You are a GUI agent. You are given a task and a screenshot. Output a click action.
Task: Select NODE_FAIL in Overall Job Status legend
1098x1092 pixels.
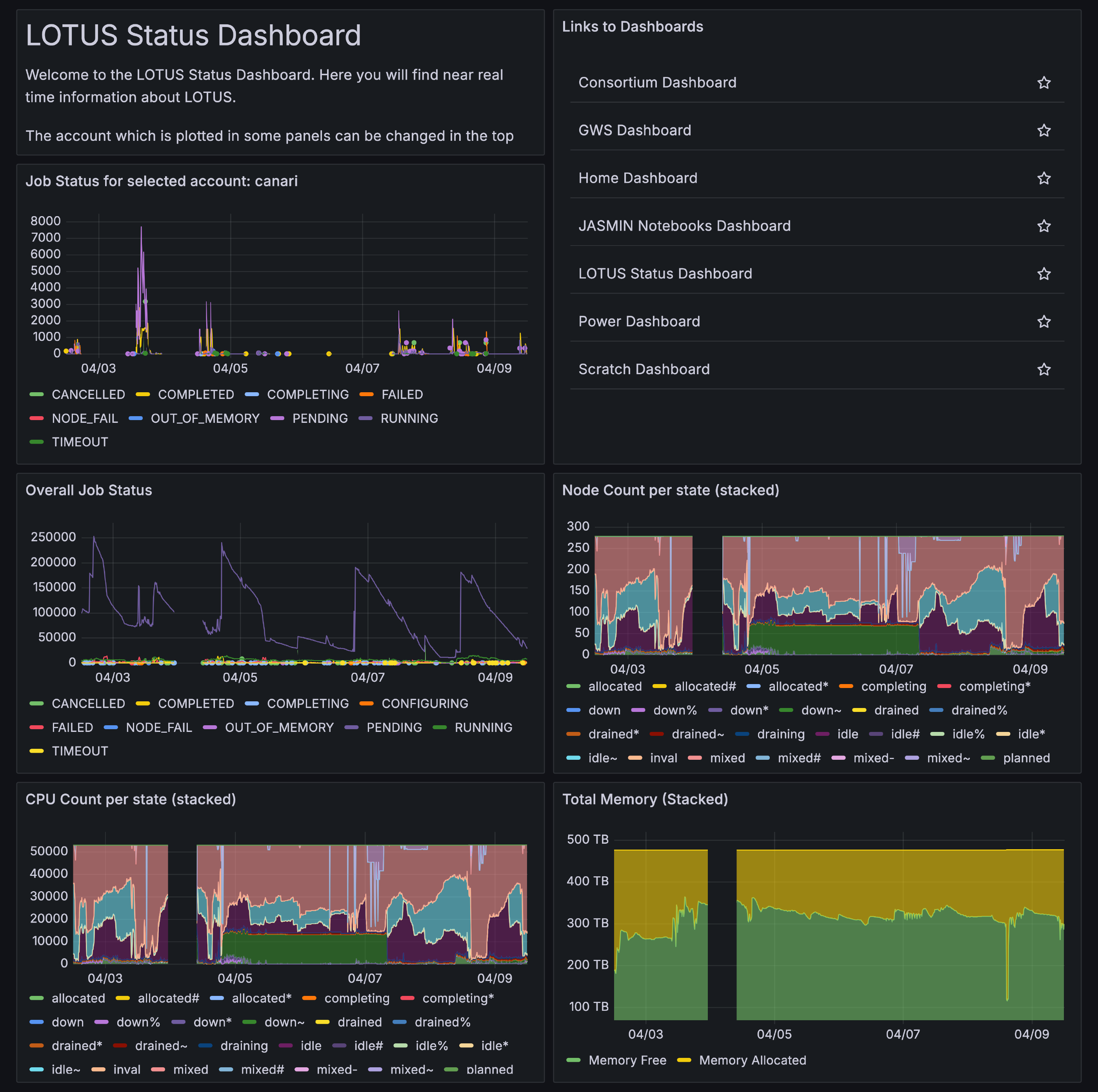click(158, 728)
